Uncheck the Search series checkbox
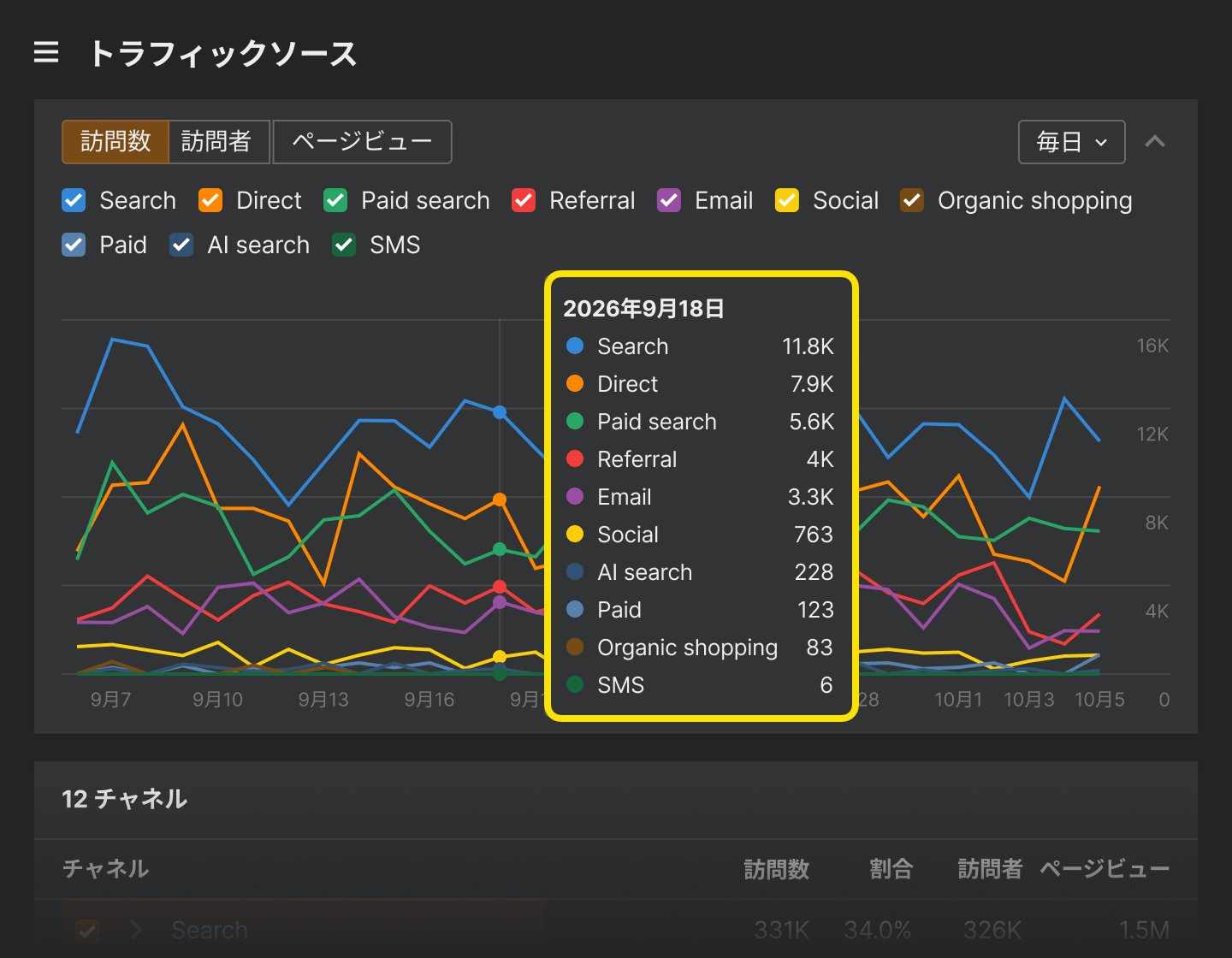The width and height of the screenshot is (1232, 958). tap(74, 200)
